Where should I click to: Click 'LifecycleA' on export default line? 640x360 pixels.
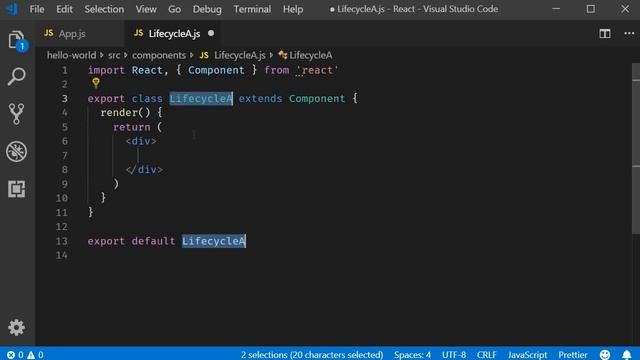(x=213, y=241)
